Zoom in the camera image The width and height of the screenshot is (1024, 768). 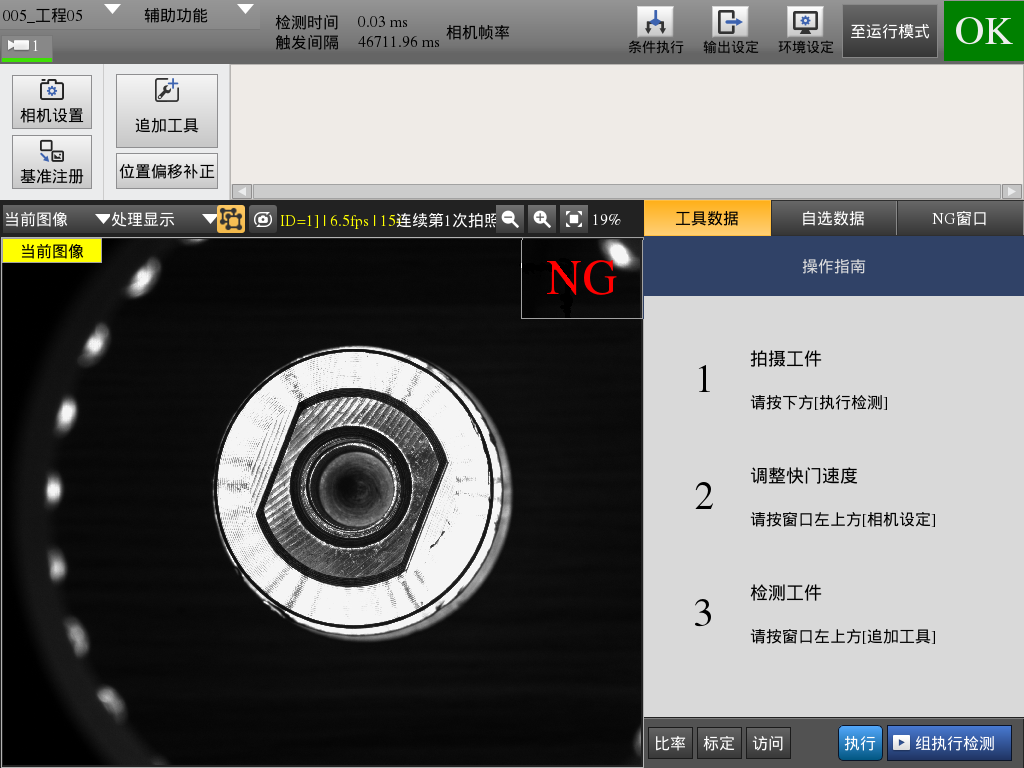tap(542, 219)
